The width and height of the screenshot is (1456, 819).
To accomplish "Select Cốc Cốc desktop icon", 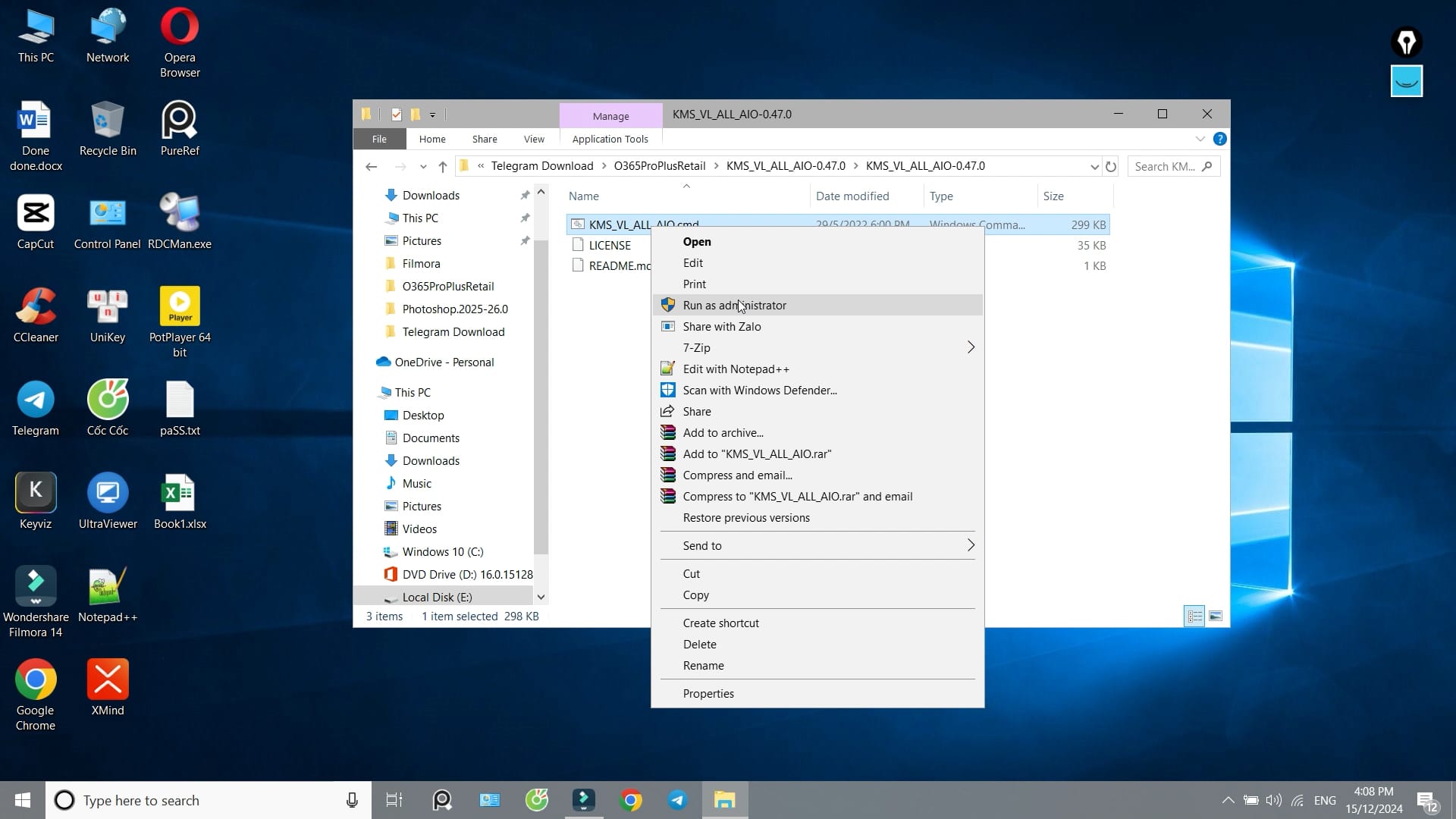I will tap(108, 409).
